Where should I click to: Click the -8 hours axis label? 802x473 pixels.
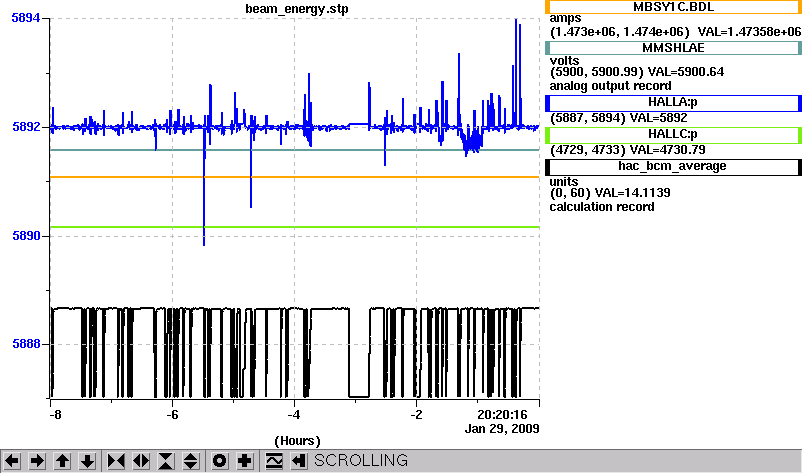coord(55,415)
